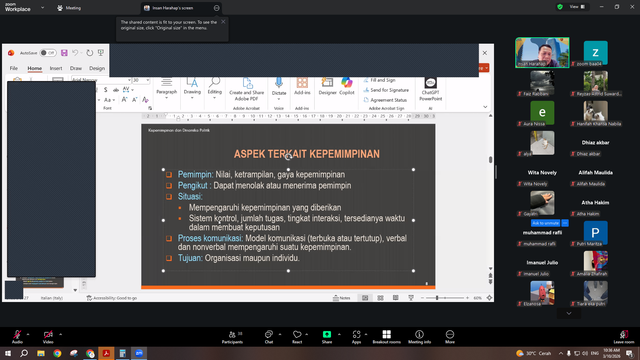Click the Ask to unmute button

point(545,223)
